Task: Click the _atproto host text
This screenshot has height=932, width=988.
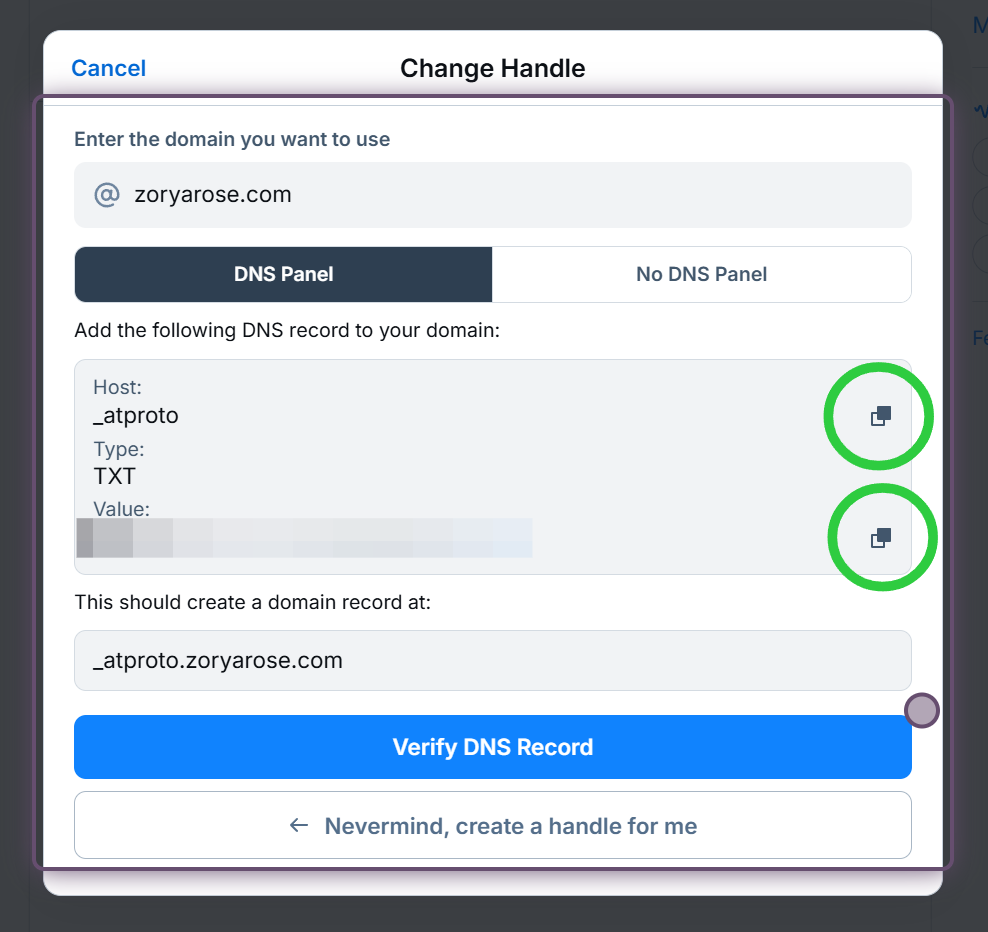Action: 136,415
